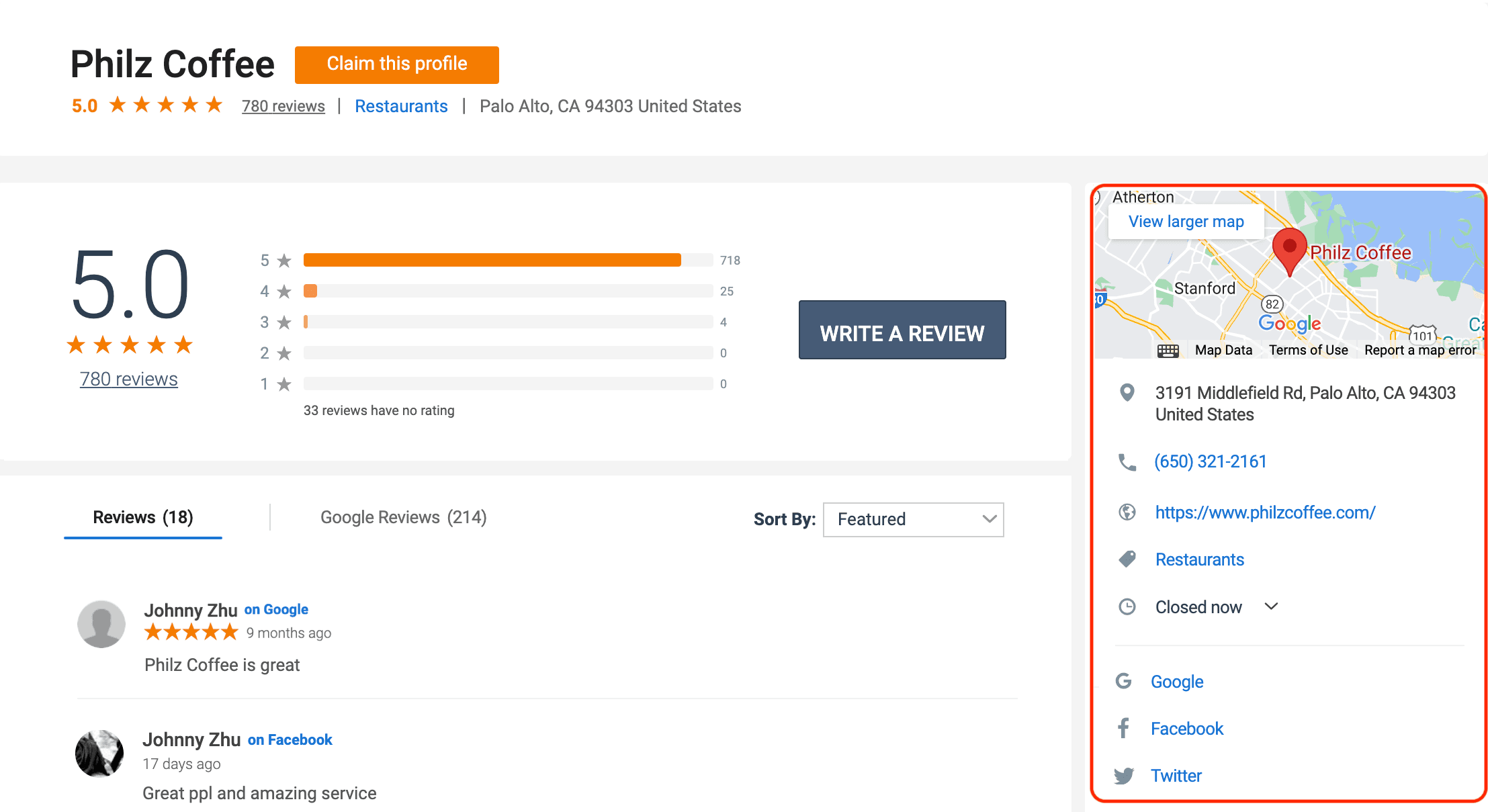
Task: Click the Google logo on the map
Action: [1289, 324]
